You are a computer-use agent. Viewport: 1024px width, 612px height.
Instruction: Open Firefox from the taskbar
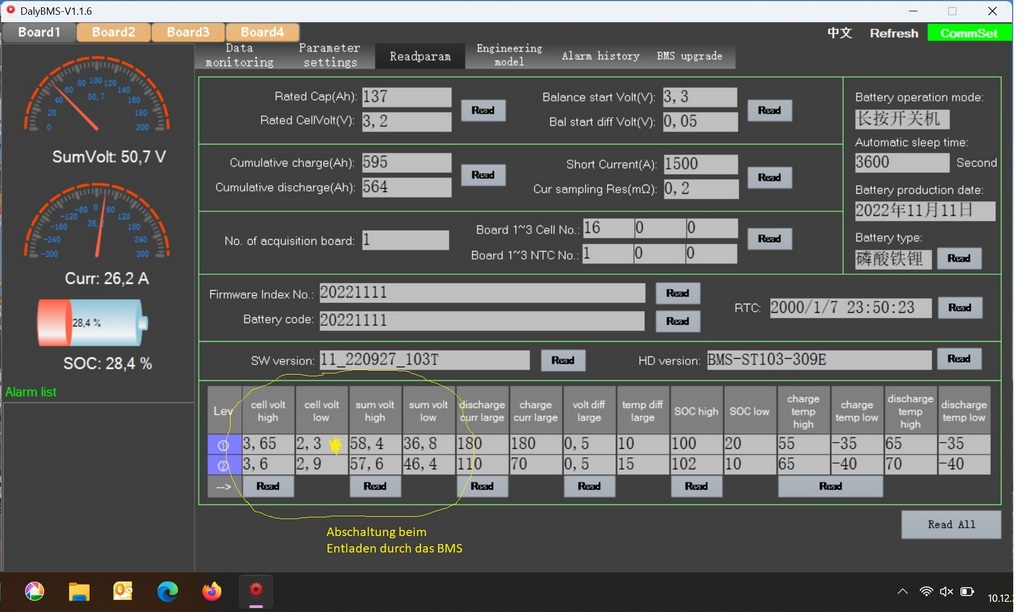212,592
